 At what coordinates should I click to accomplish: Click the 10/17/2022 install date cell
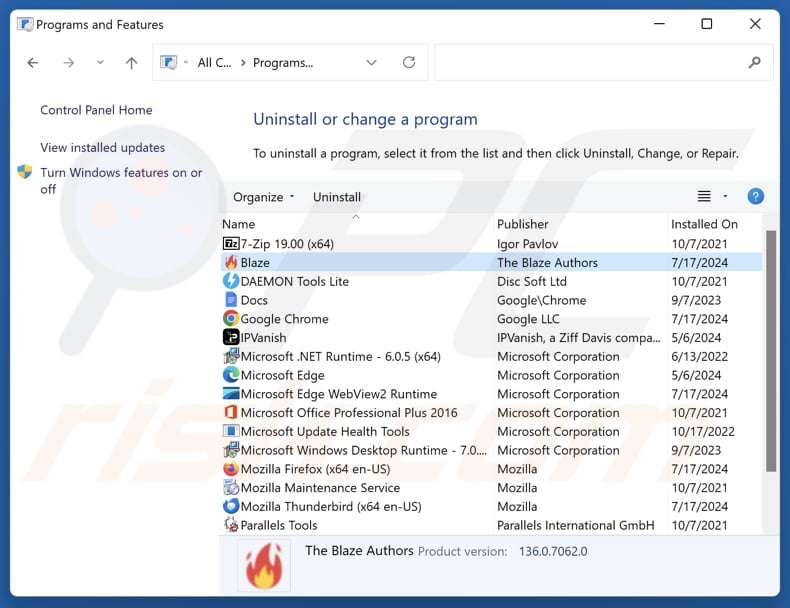[x=703, y=432]
